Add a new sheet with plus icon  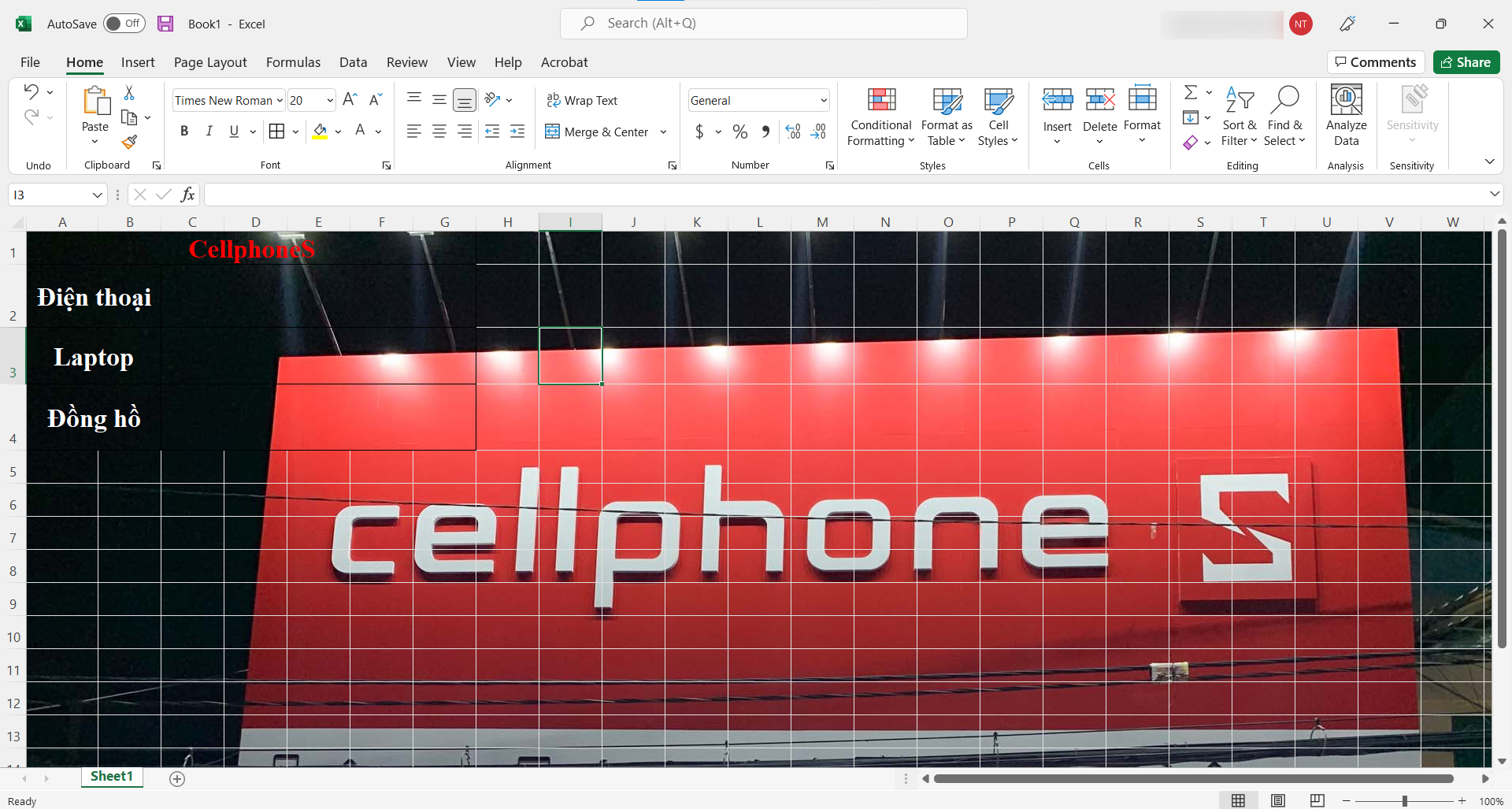(177, 778)
